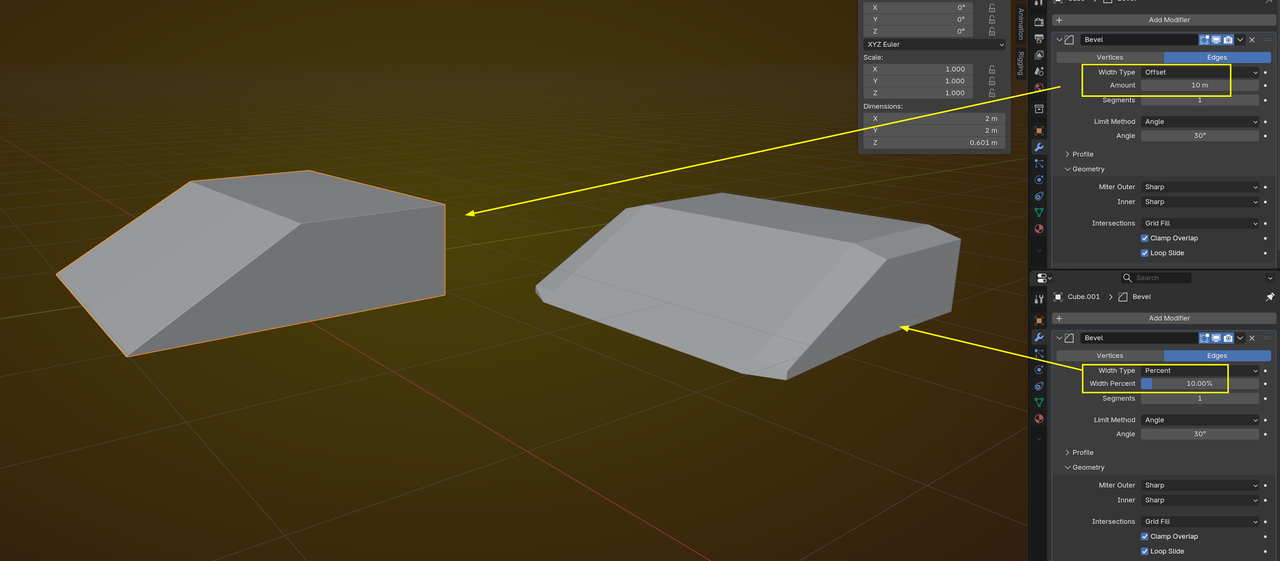
Task: Toggle edit mode display on Offset bevel modifier
Action: coord(1205,40)
